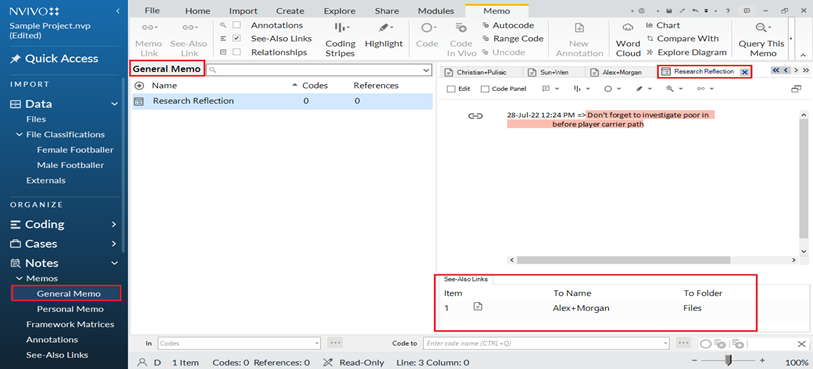Open the Code to name dropdown arrow
Image resolution: width=813 pixels, height=369 pixels.
click(x=665, y=343)
